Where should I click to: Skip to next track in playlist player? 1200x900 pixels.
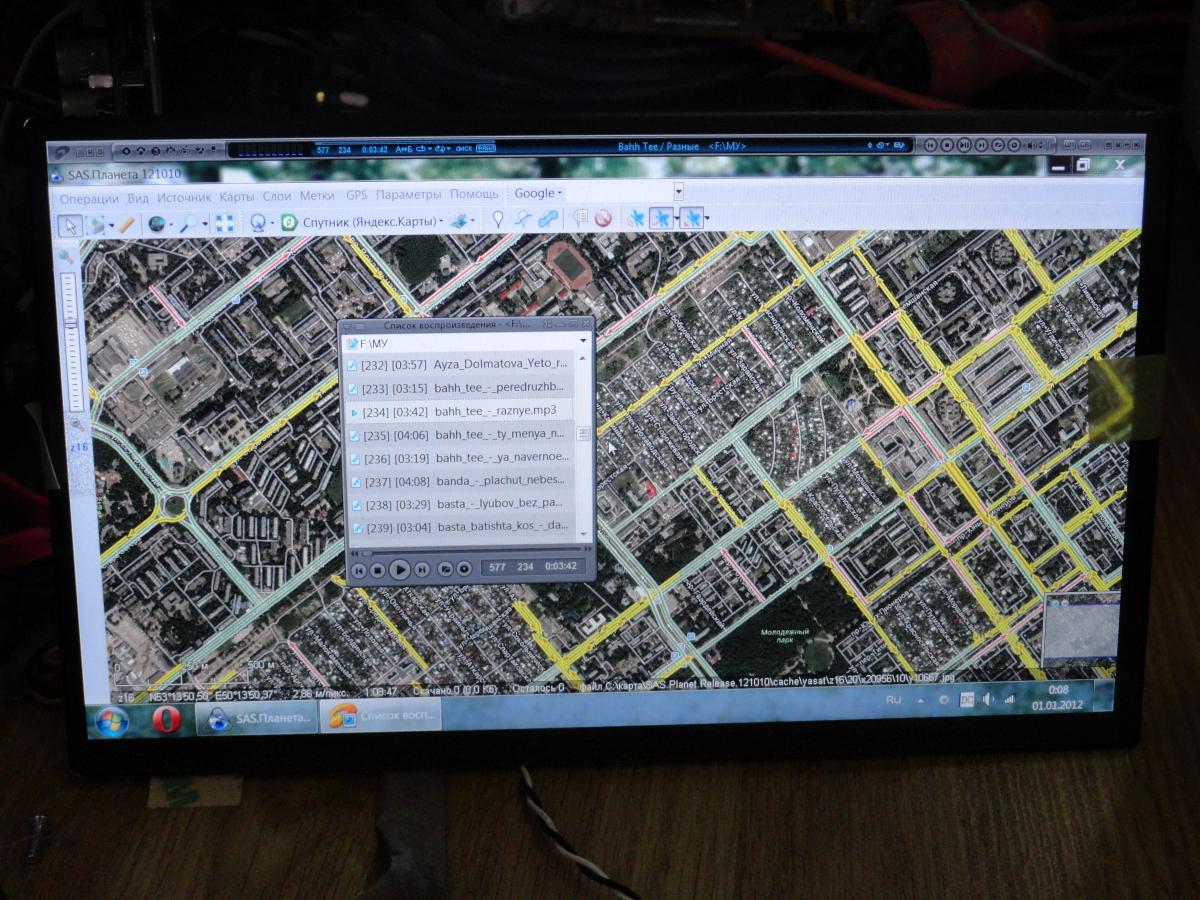422,569
